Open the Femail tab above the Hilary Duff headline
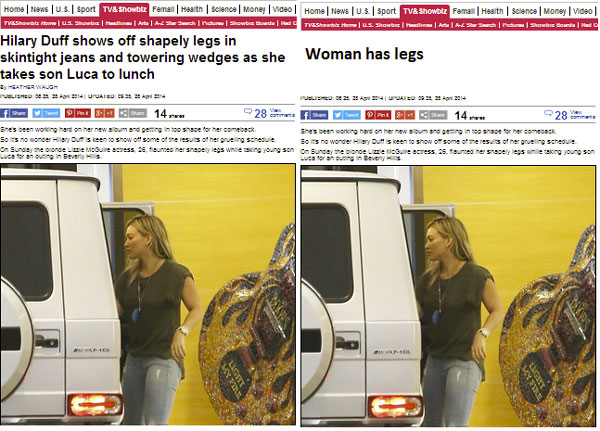This screenshot has height=431, width=600. click(163, 9)
